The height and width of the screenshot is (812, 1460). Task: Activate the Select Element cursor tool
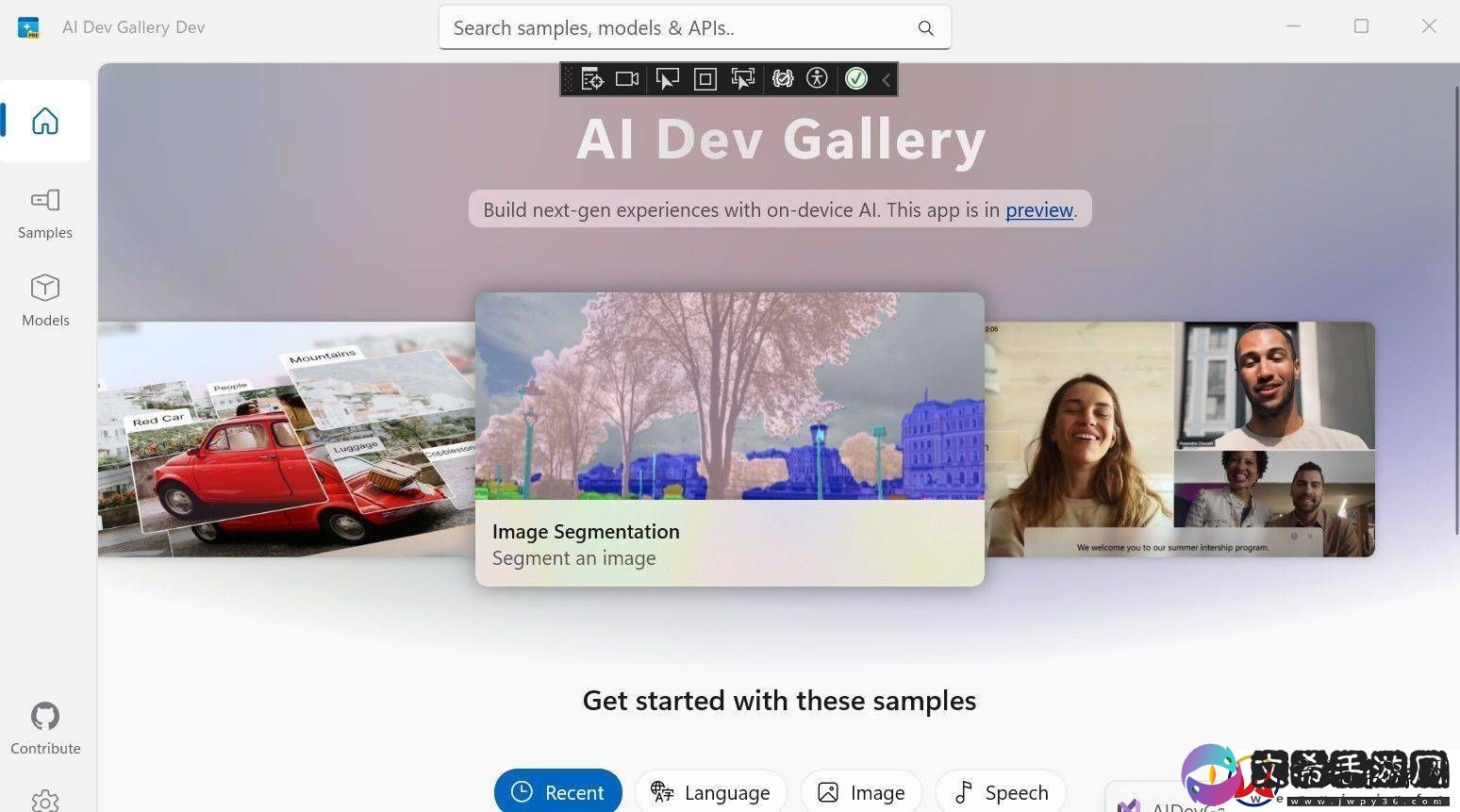tap(667, 79)
